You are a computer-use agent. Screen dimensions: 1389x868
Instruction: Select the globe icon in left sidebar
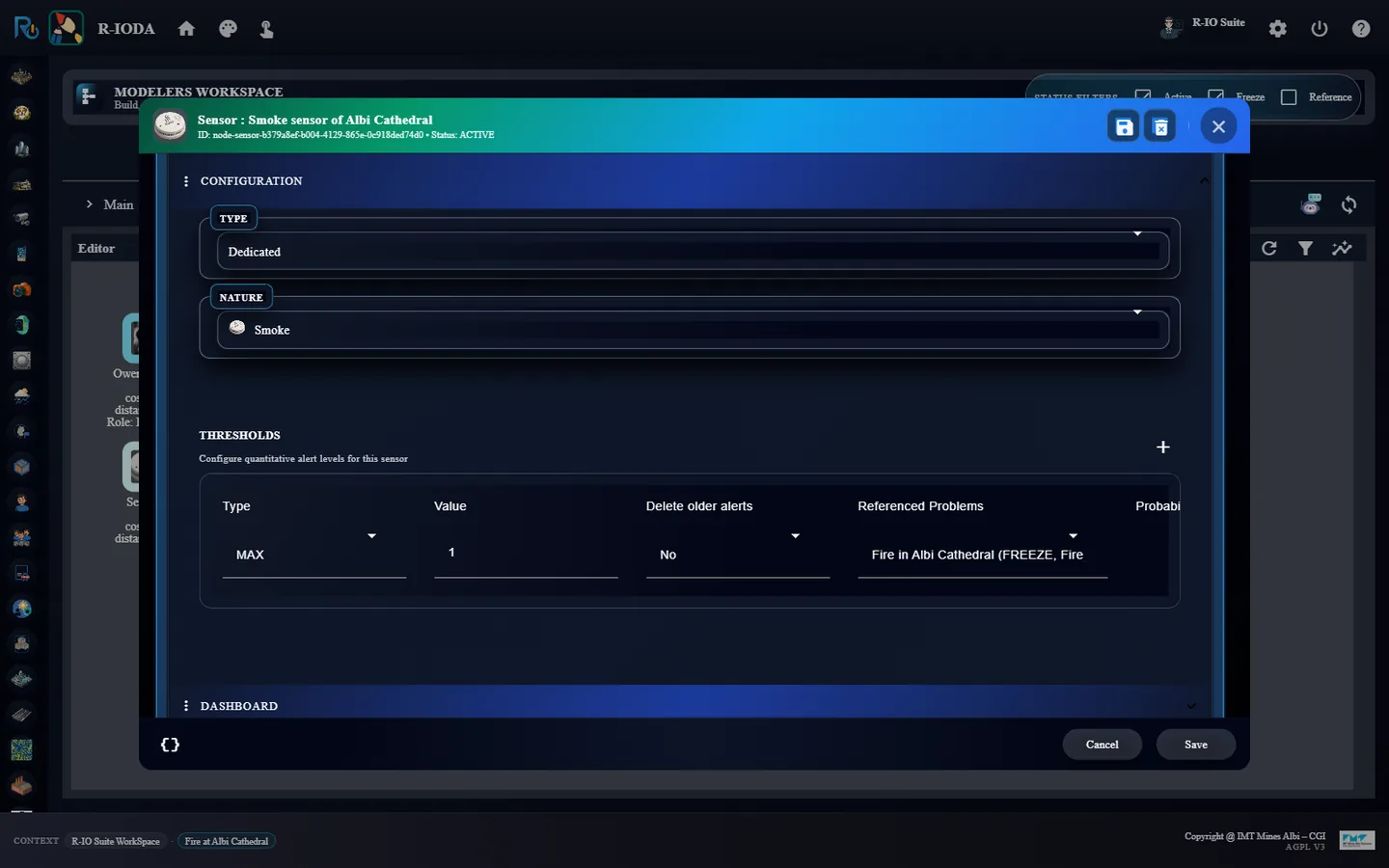point(21,609)
